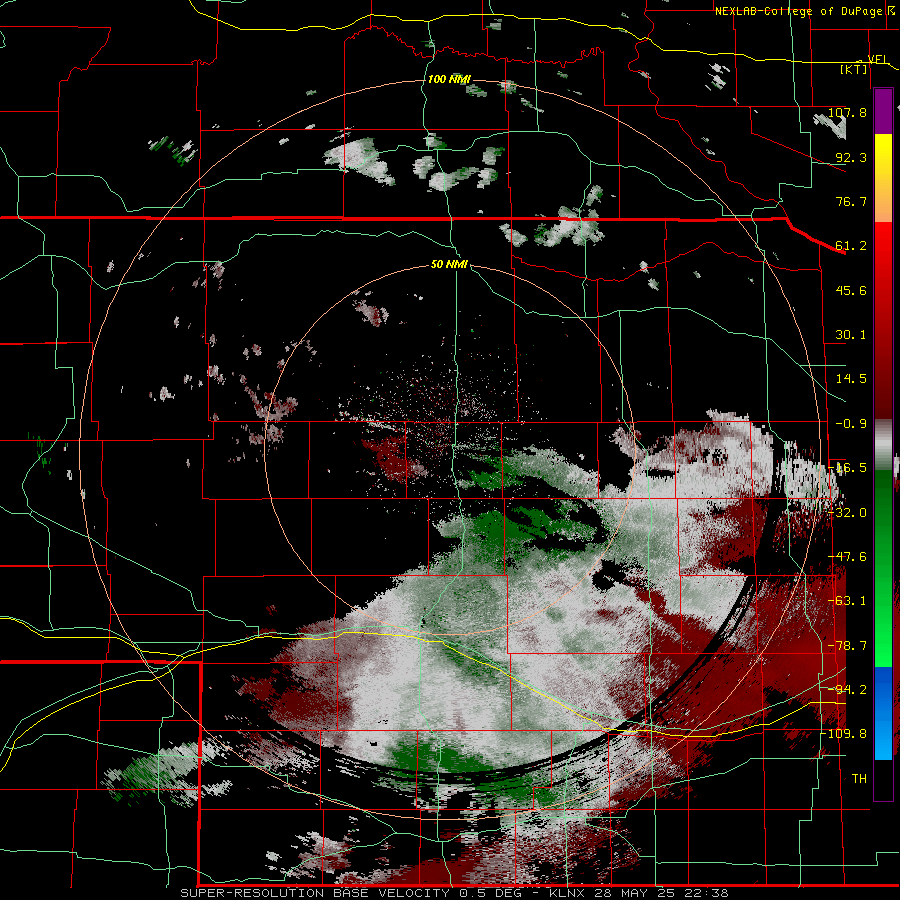Click the 45.6 velocity scale value
Viewport: 900px width, 900px height.
[851, 290]
